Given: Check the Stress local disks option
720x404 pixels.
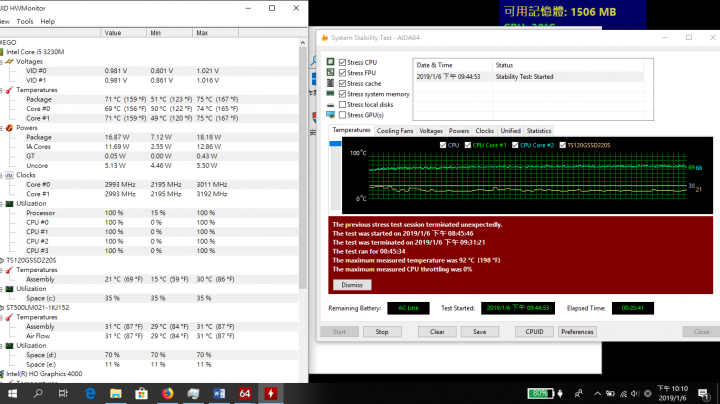Looking at the screenshot, I should click(x=343, y=104).
